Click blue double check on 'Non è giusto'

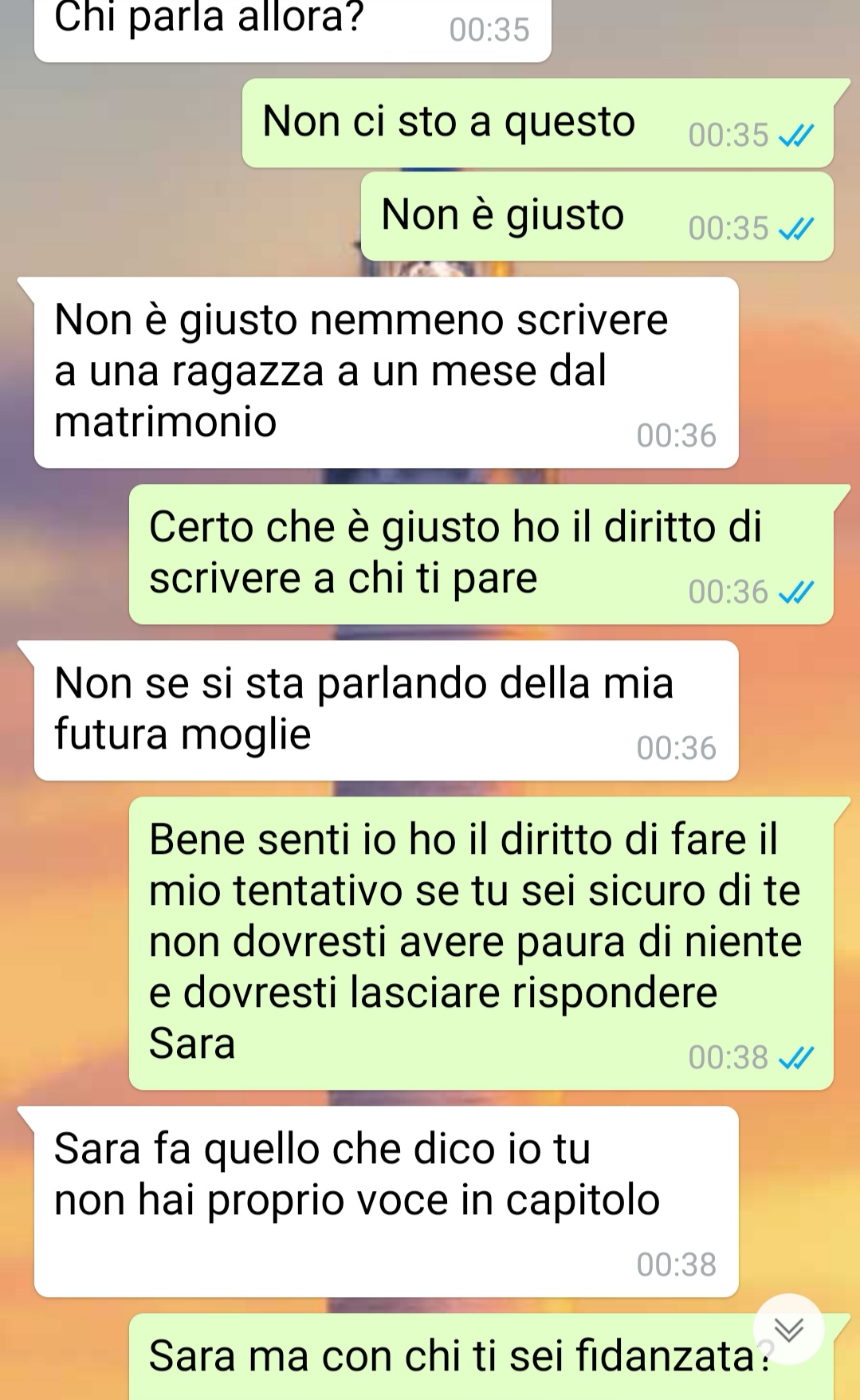tap(795, 230)
